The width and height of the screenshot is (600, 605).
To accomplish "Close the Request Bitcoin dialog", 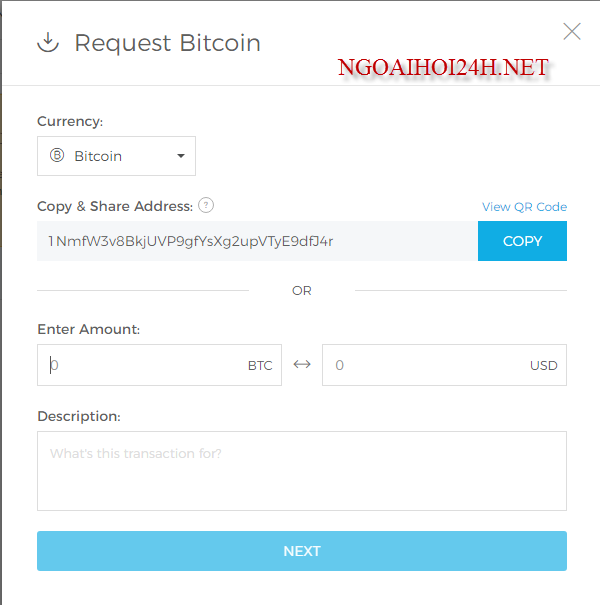I will click(x=572, y=32).
